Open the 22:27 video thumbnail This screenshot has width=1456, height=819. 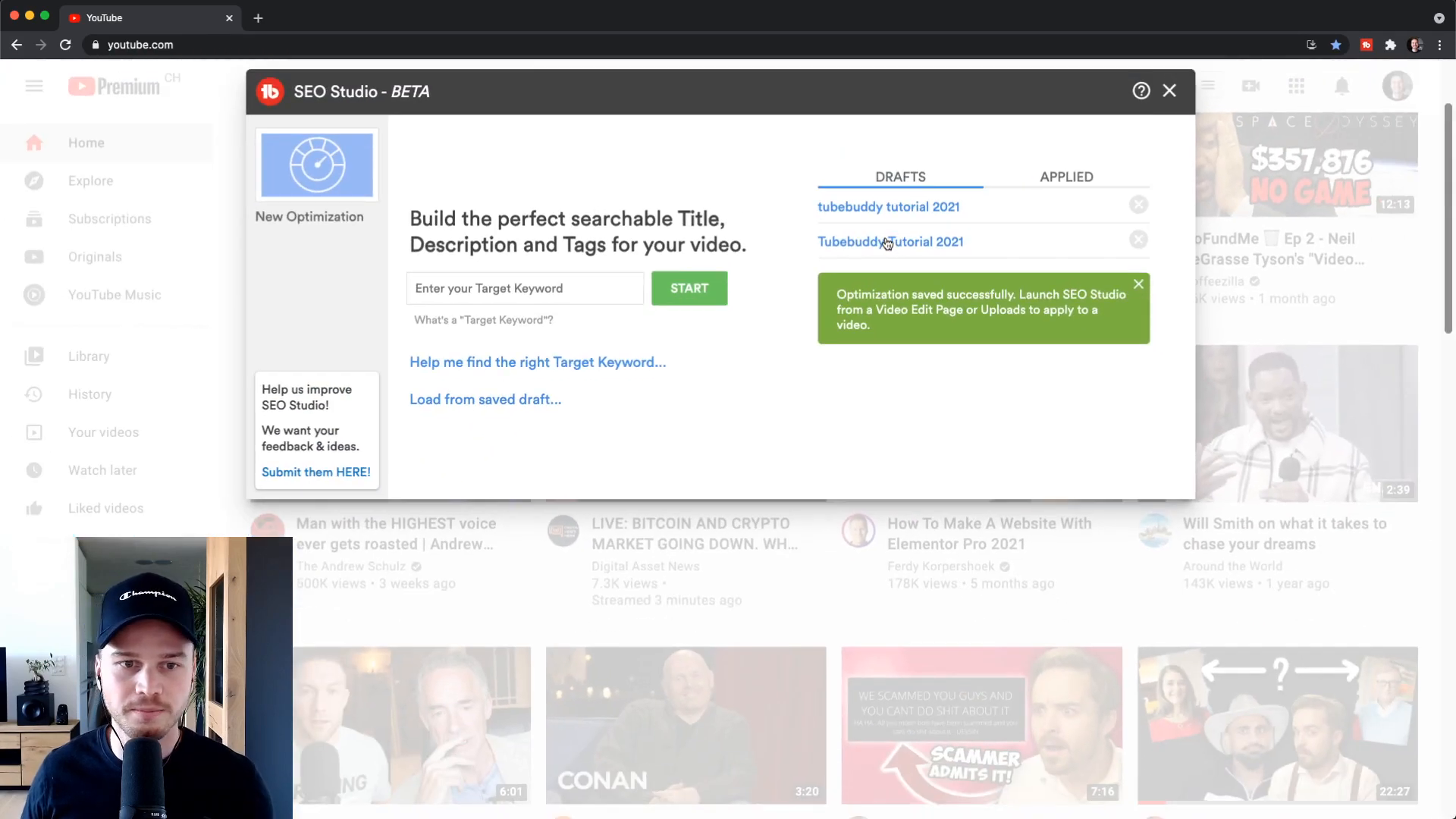tap(1277, 725)
